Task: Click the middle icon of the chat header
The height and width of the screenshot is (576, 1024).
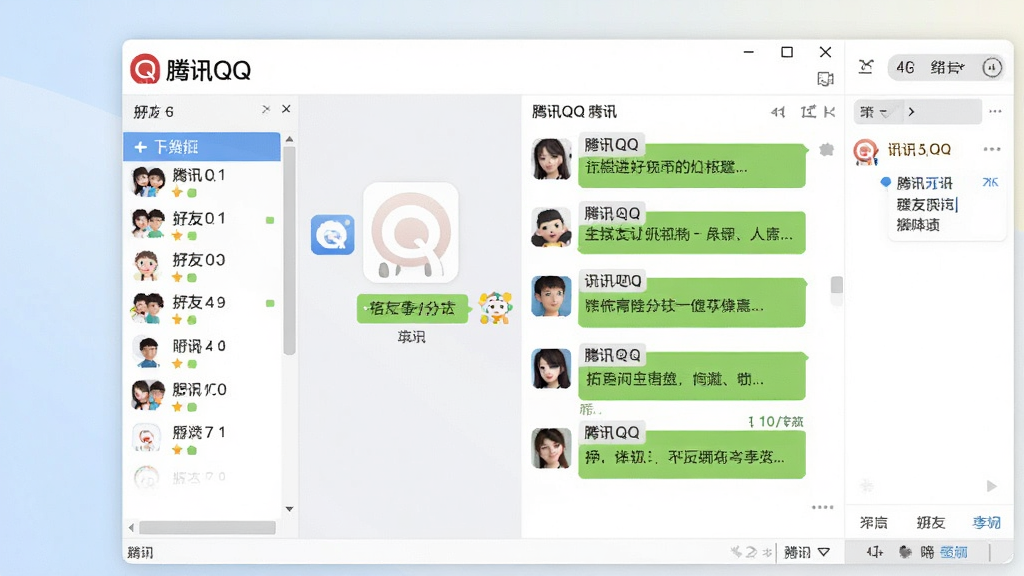Action: (808, 112)
